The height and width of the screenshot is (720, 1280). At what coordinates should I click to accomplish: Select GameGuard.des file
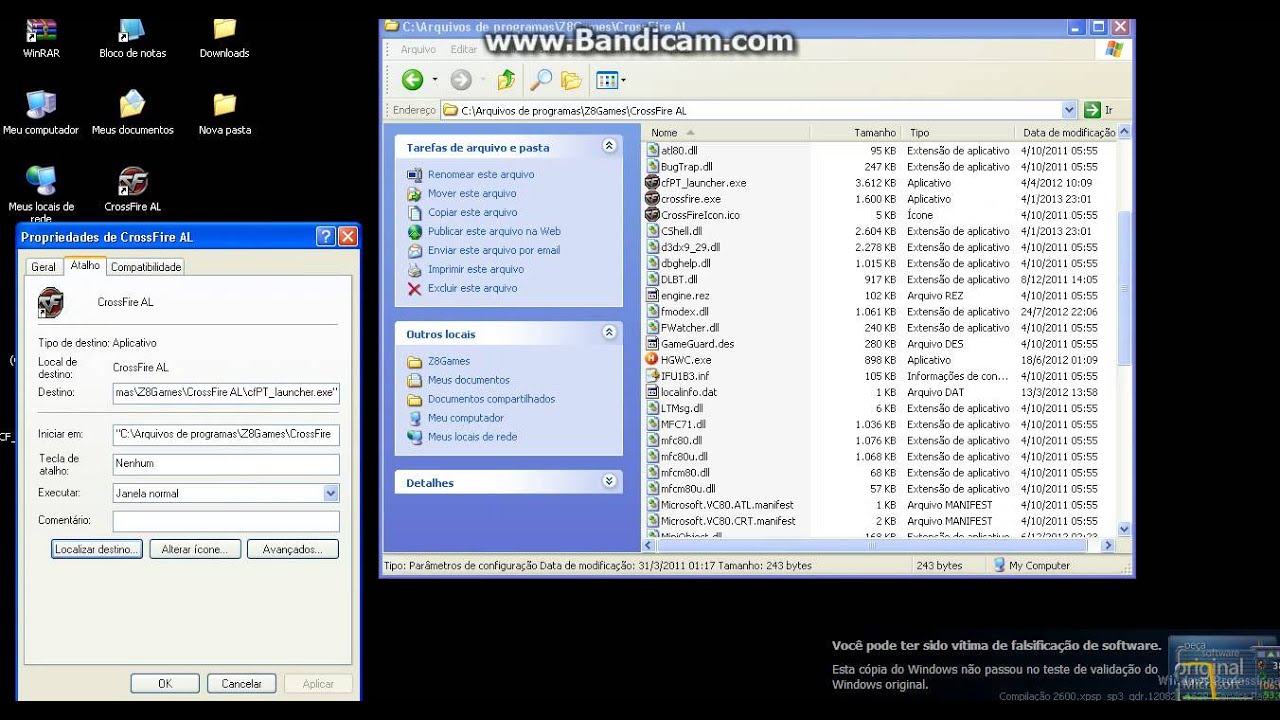click(697, 344)
